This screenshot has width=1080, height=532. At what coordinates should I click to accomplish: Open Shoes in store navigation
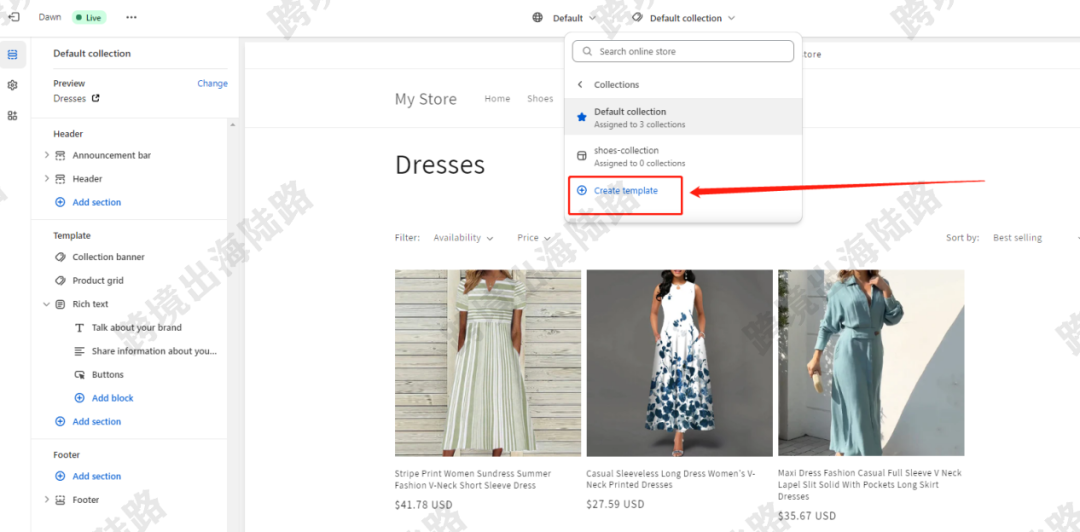pos(540,99)
